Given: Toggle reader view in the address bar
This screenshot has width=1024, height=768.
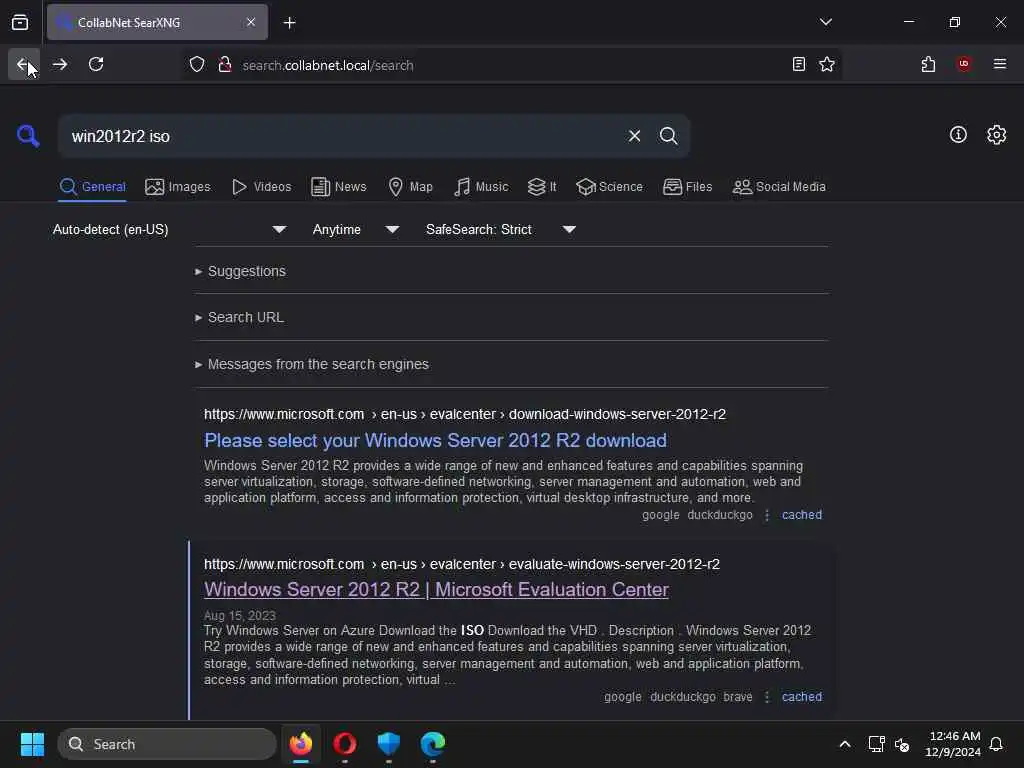Looking at the screenshot, I should pos(799,64).
